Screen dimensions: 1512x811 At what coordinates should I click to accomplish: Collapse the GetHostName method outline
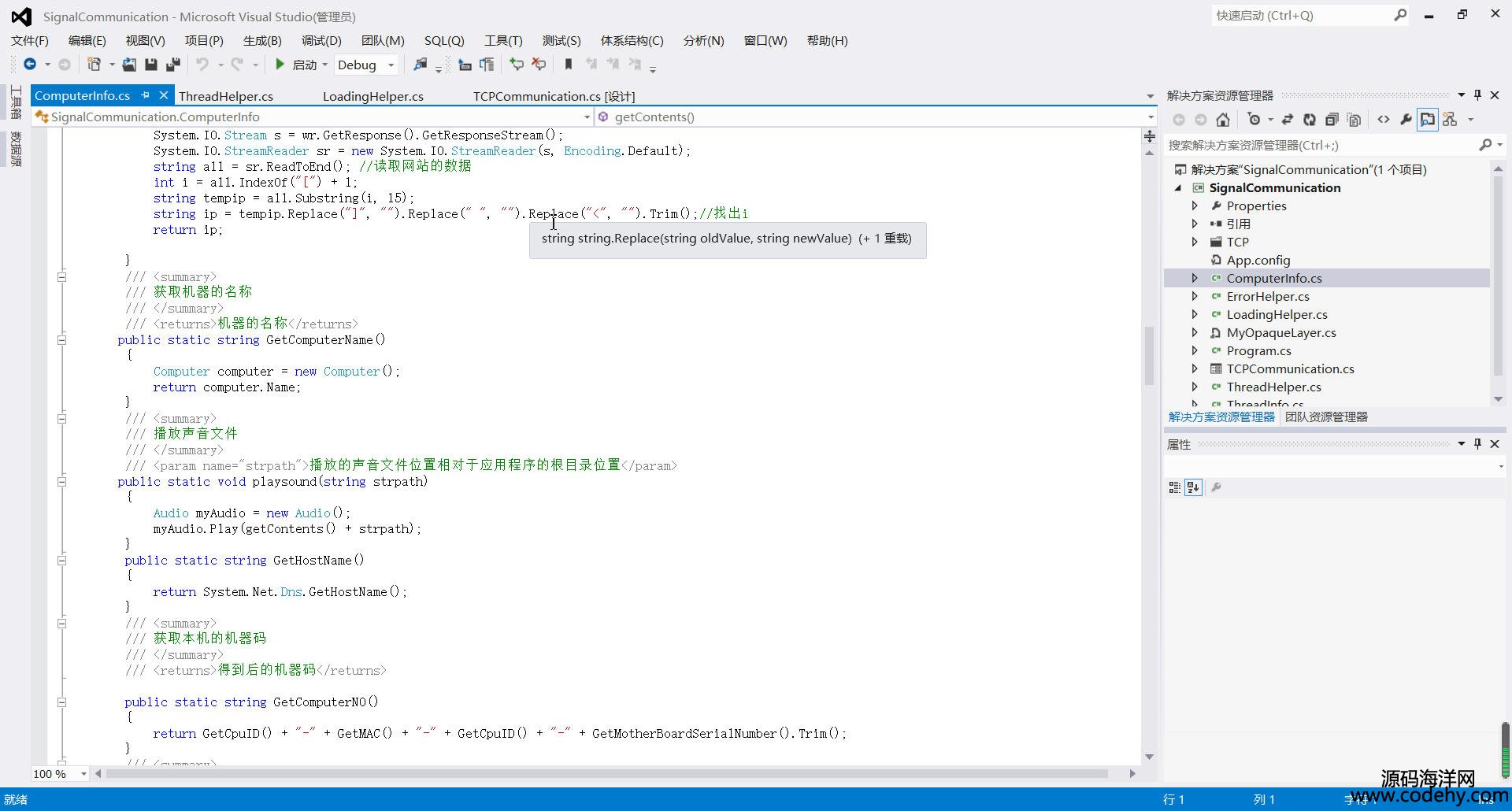click(x=61, y=561)
